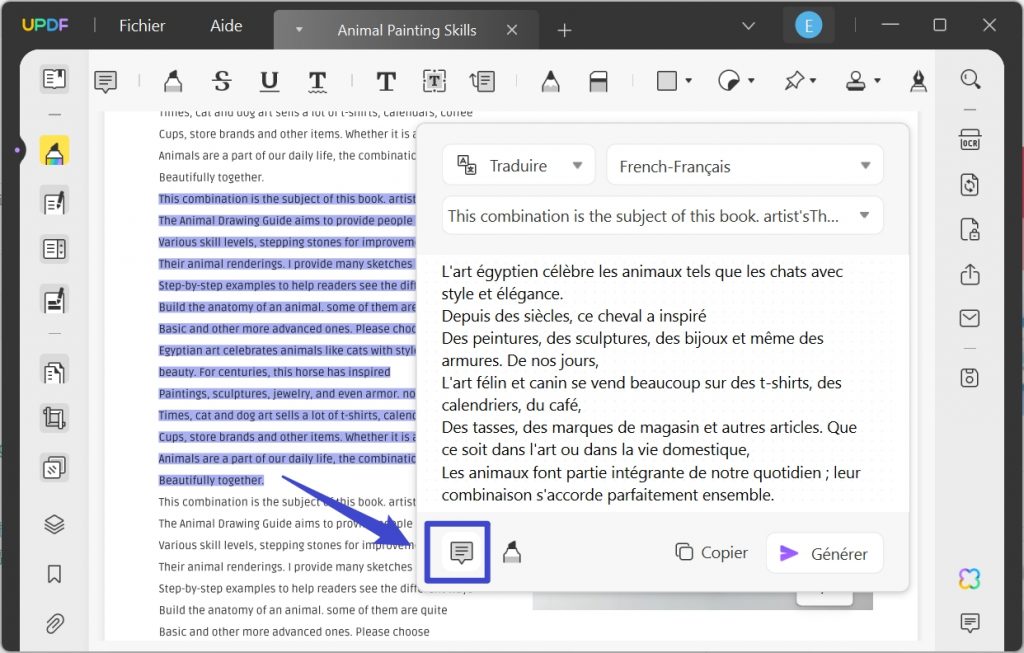Open the Prepare Form sidebar tool

[54, 249]
